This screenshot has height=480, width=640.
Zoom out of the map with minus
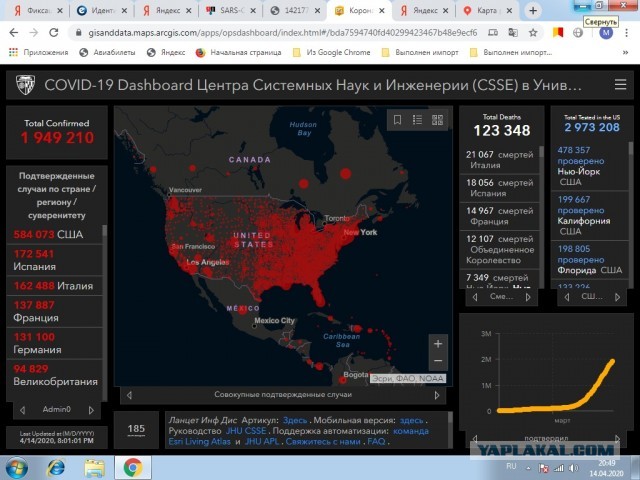438,361
